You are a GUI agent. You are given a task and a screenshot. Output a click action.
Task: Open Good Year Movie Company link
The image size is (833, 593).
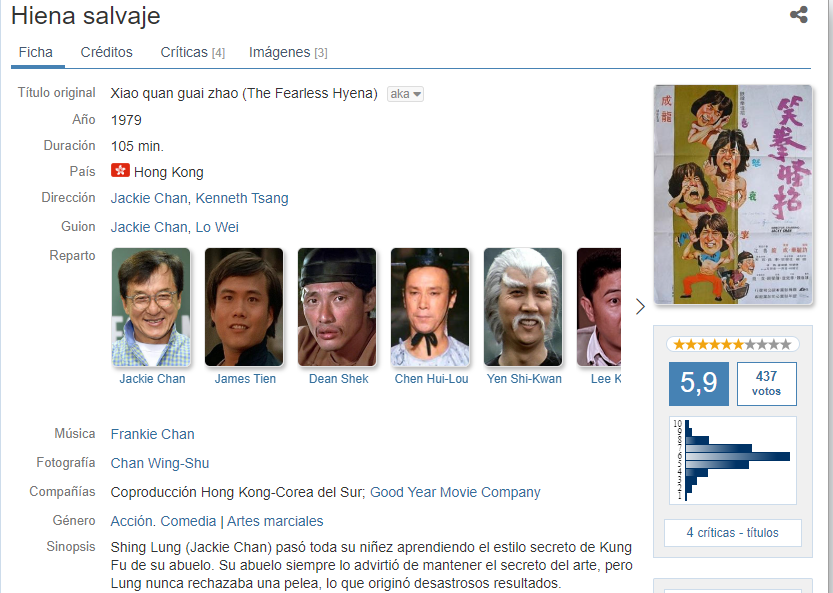pos(455,492)
